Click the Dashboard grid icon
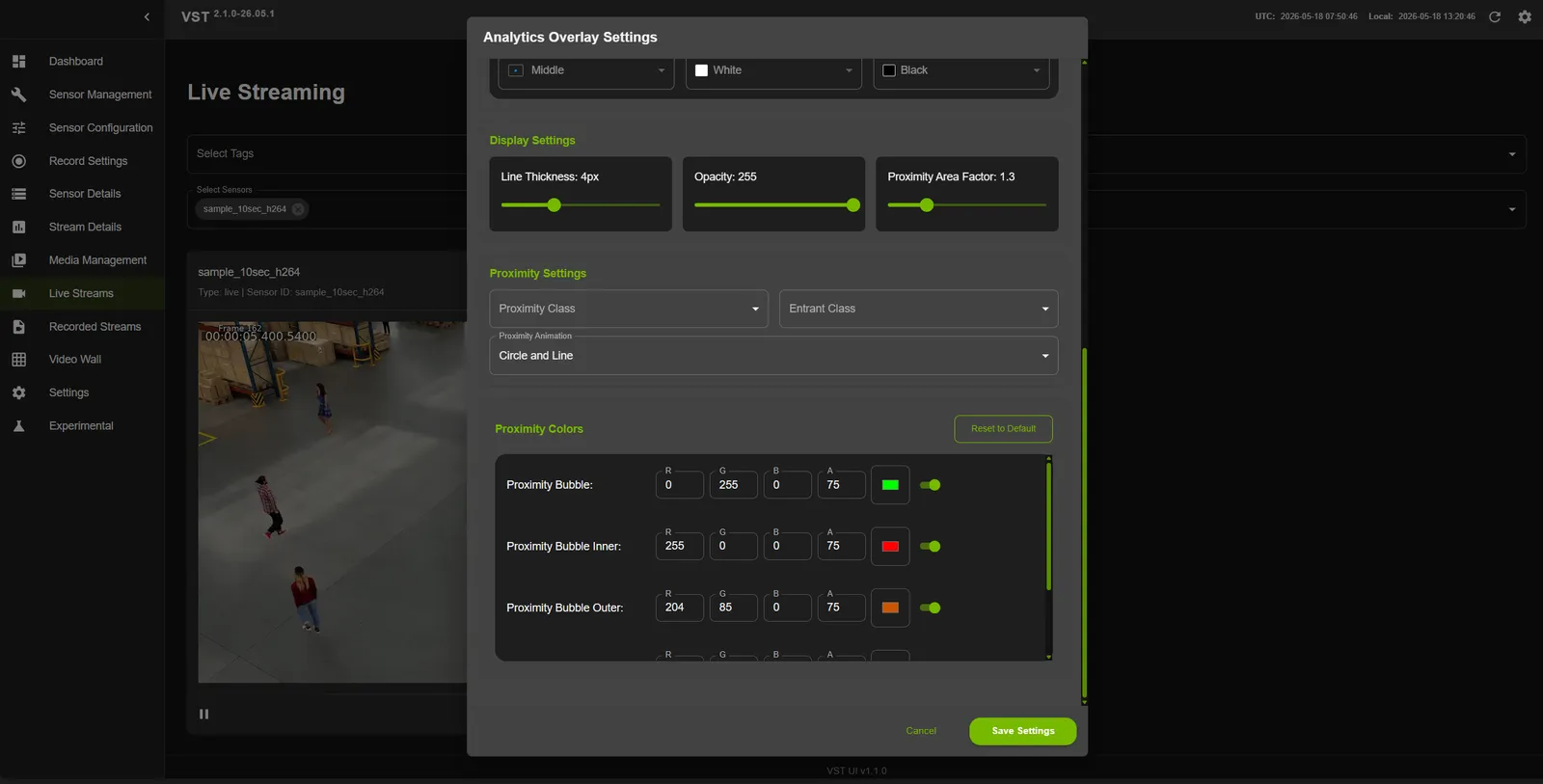 click(x=18, y=61)
